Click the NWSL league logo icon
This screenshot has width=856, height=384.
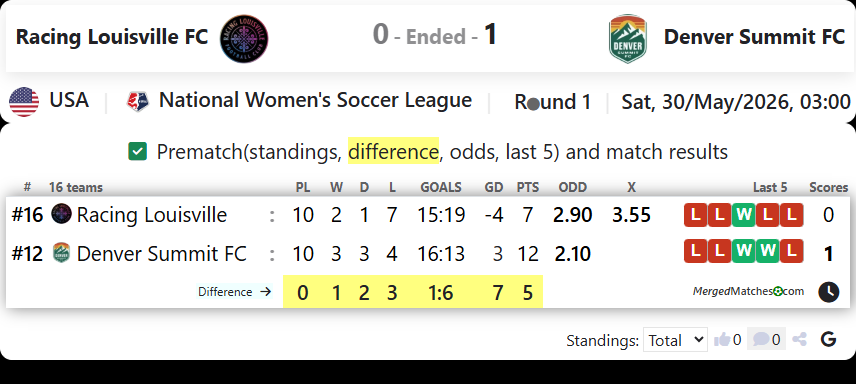tap(137, 102)
